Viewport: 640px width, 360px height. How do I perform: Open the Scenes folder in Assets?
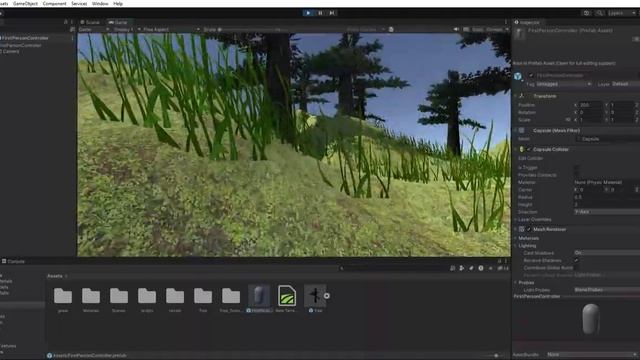click(x=119, y=300)
